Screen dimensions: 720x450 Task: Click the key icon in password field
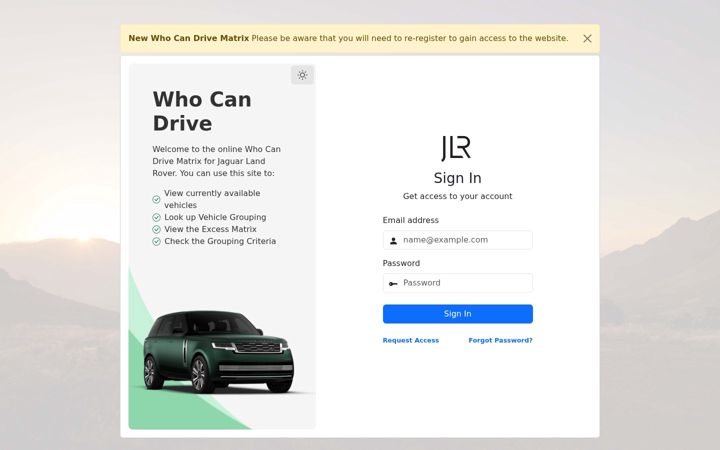tap(393, 284)
